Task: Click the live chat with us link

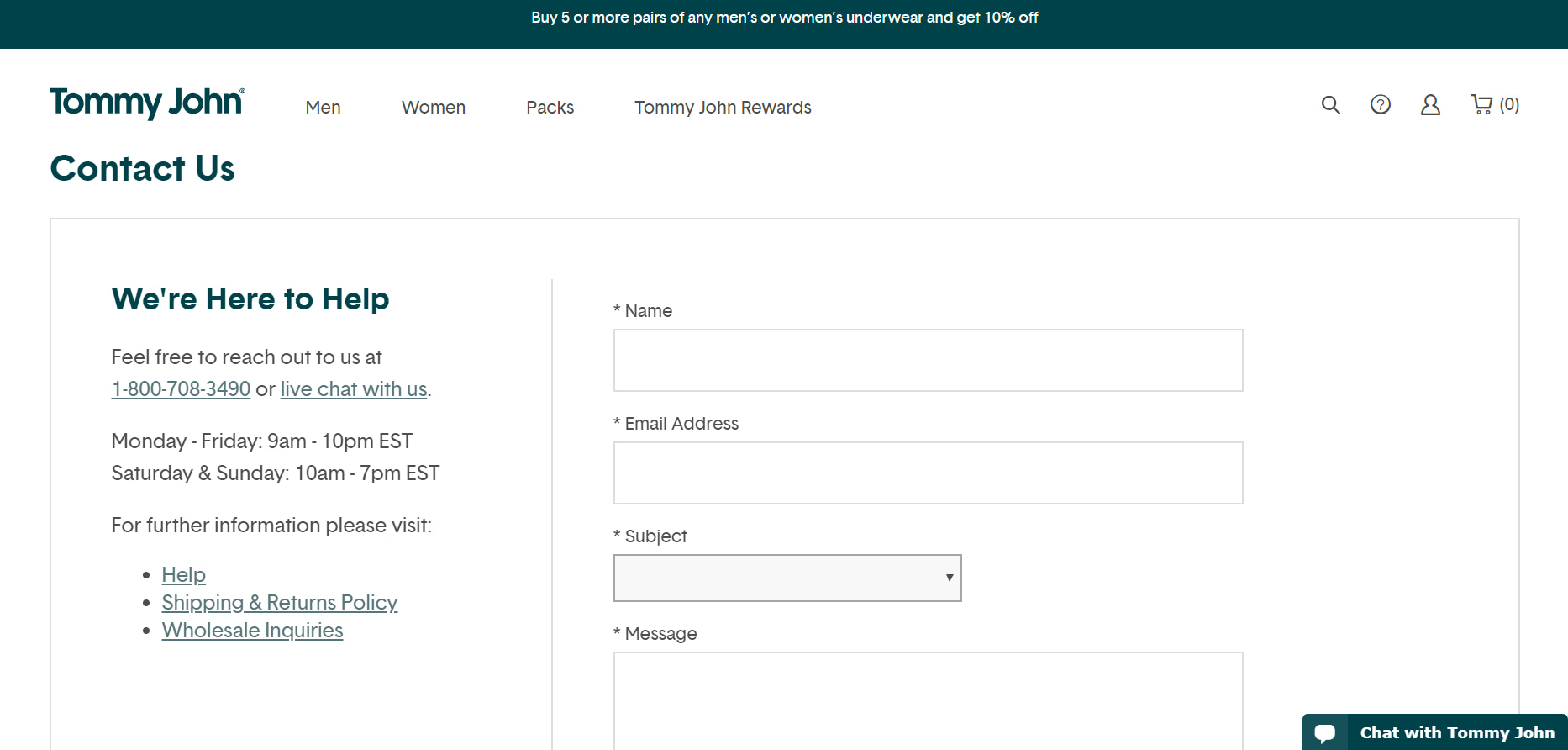Action: (354, 389)
